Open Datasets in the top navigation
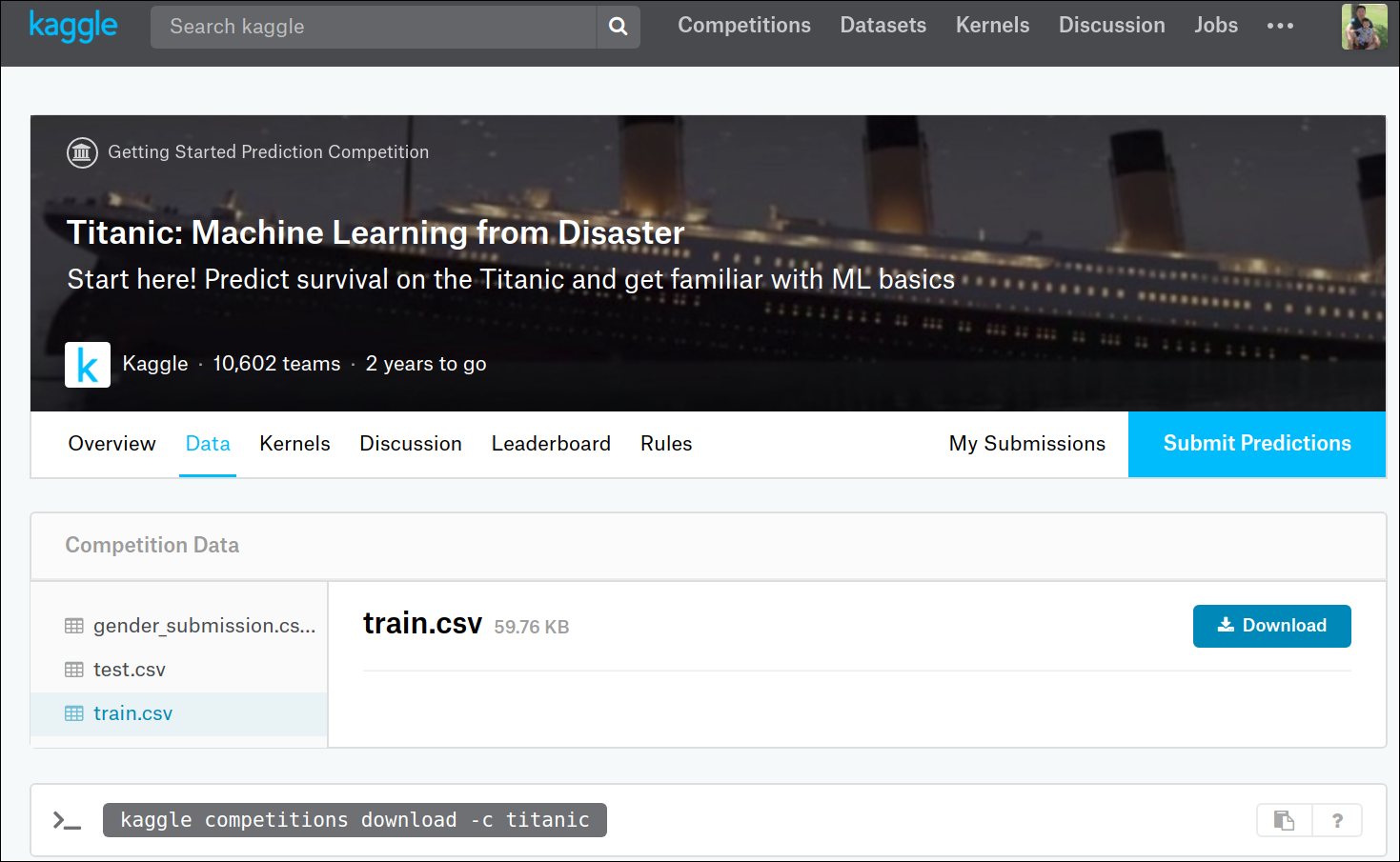The image size is (1400, 862). click(x=883, y=26)
